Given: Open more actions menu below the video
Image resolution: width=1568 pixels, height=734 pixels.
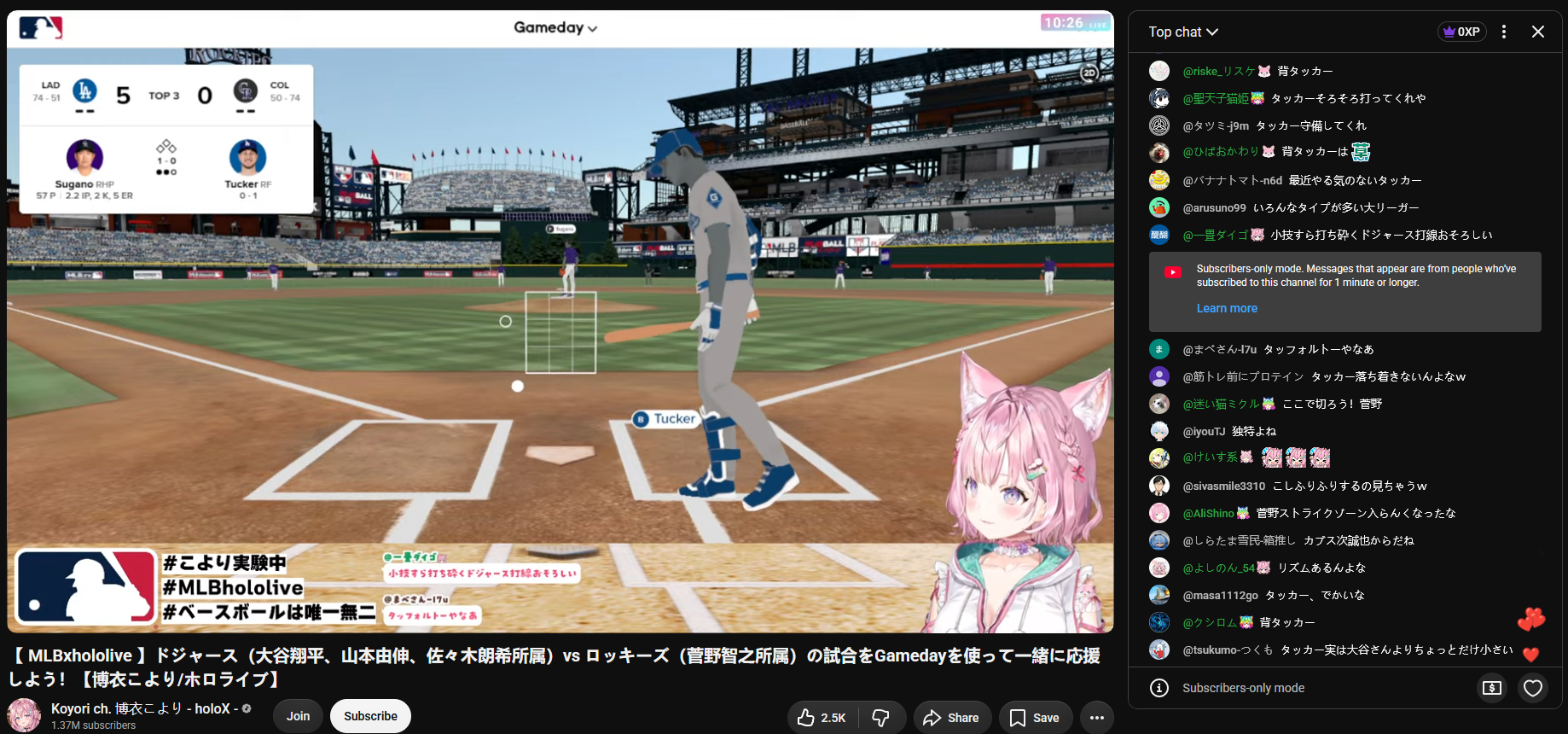Looking at the screenshot, I should click(x=1097, y=718).
